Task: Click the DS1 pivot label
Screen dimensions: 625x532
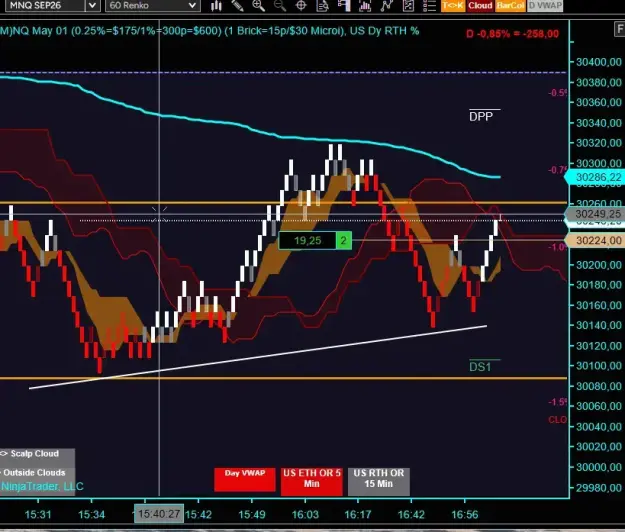Action: (480, 367)
